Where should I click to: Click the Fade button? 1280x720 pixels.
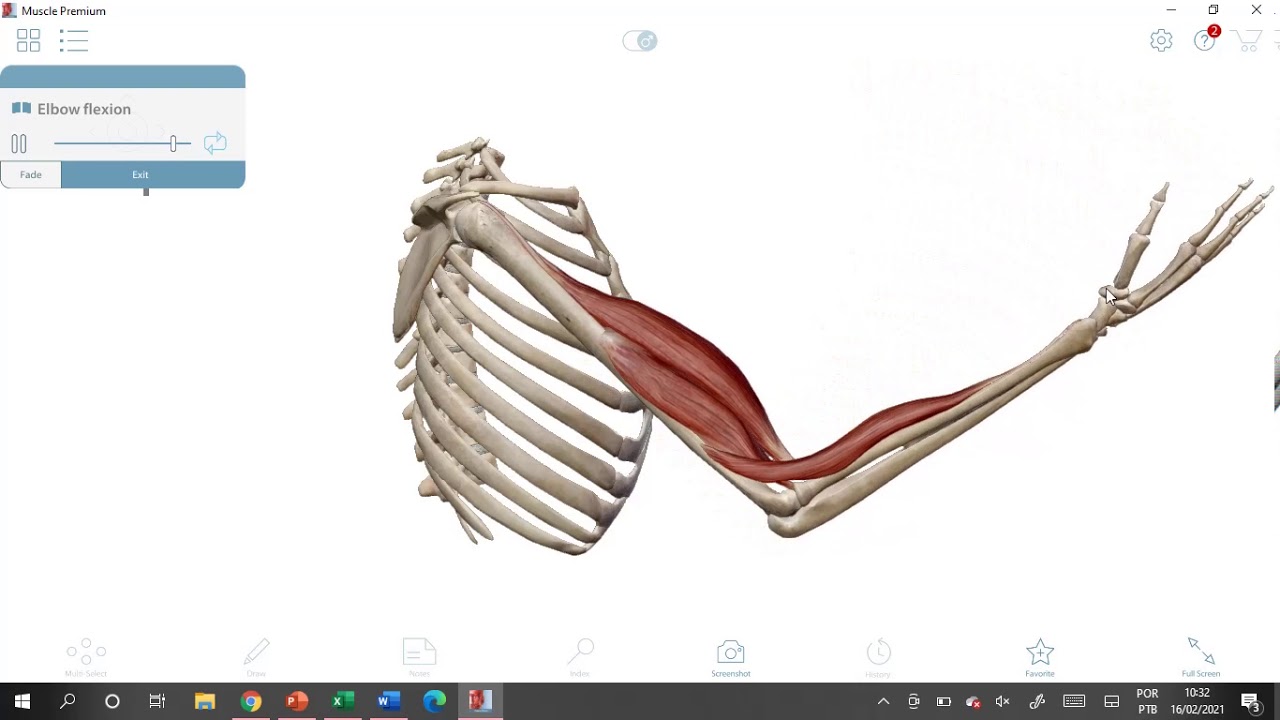coord(31,175)
